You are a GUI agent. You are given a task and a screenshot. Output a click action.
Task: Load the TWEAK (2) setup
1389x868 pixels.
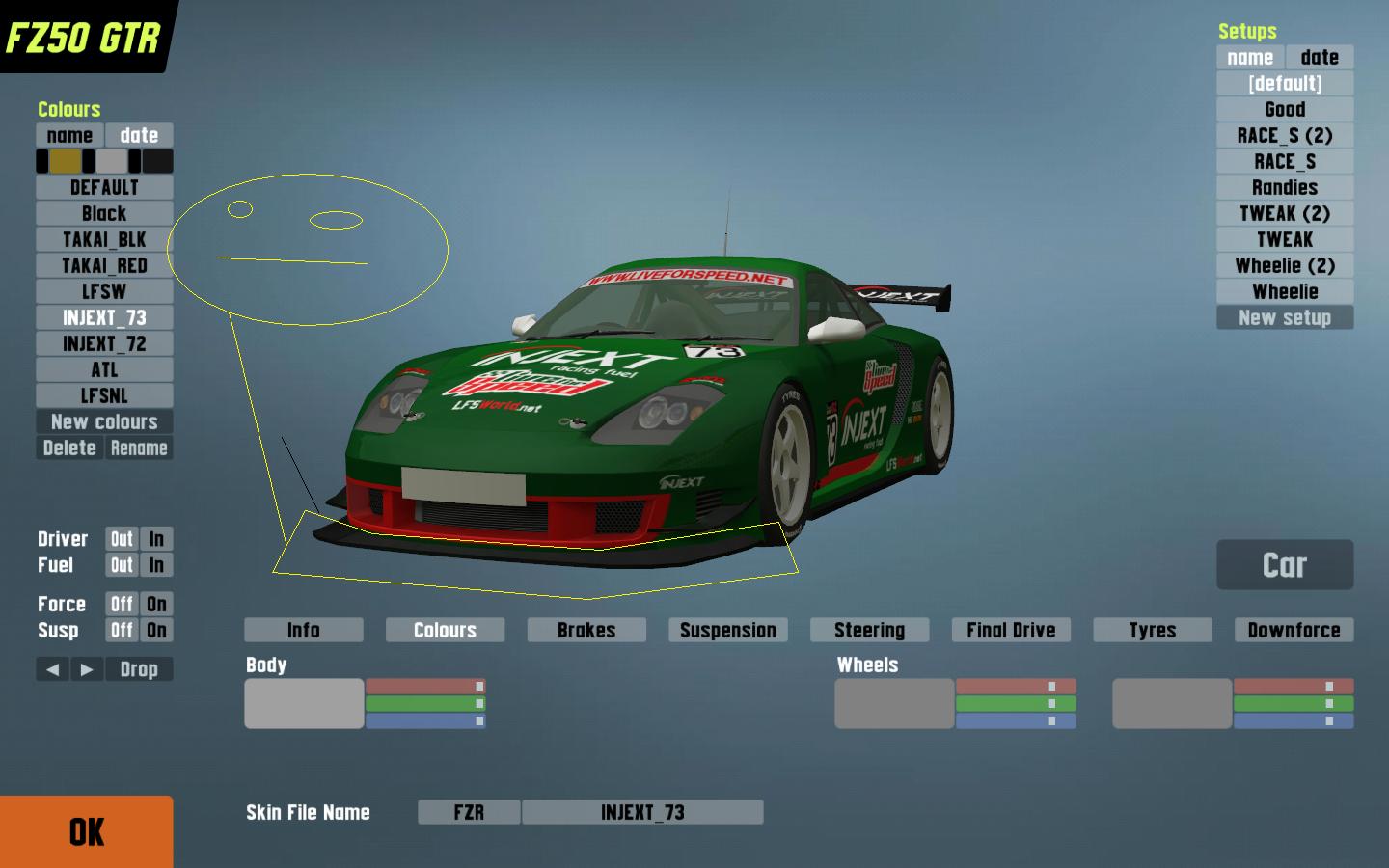coord(1285,213)
